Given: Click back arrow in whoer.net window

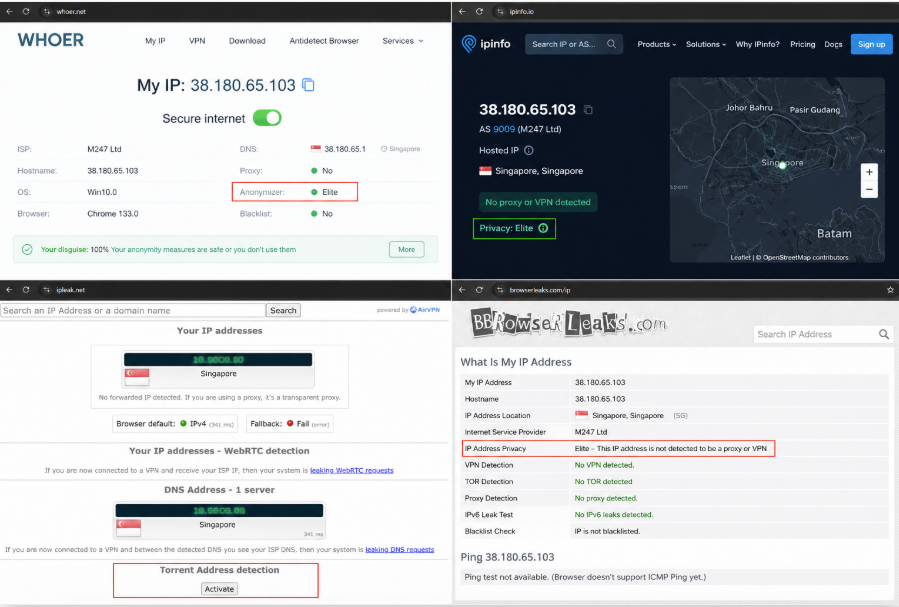Looking at the screenshot, I should point(9,11).
